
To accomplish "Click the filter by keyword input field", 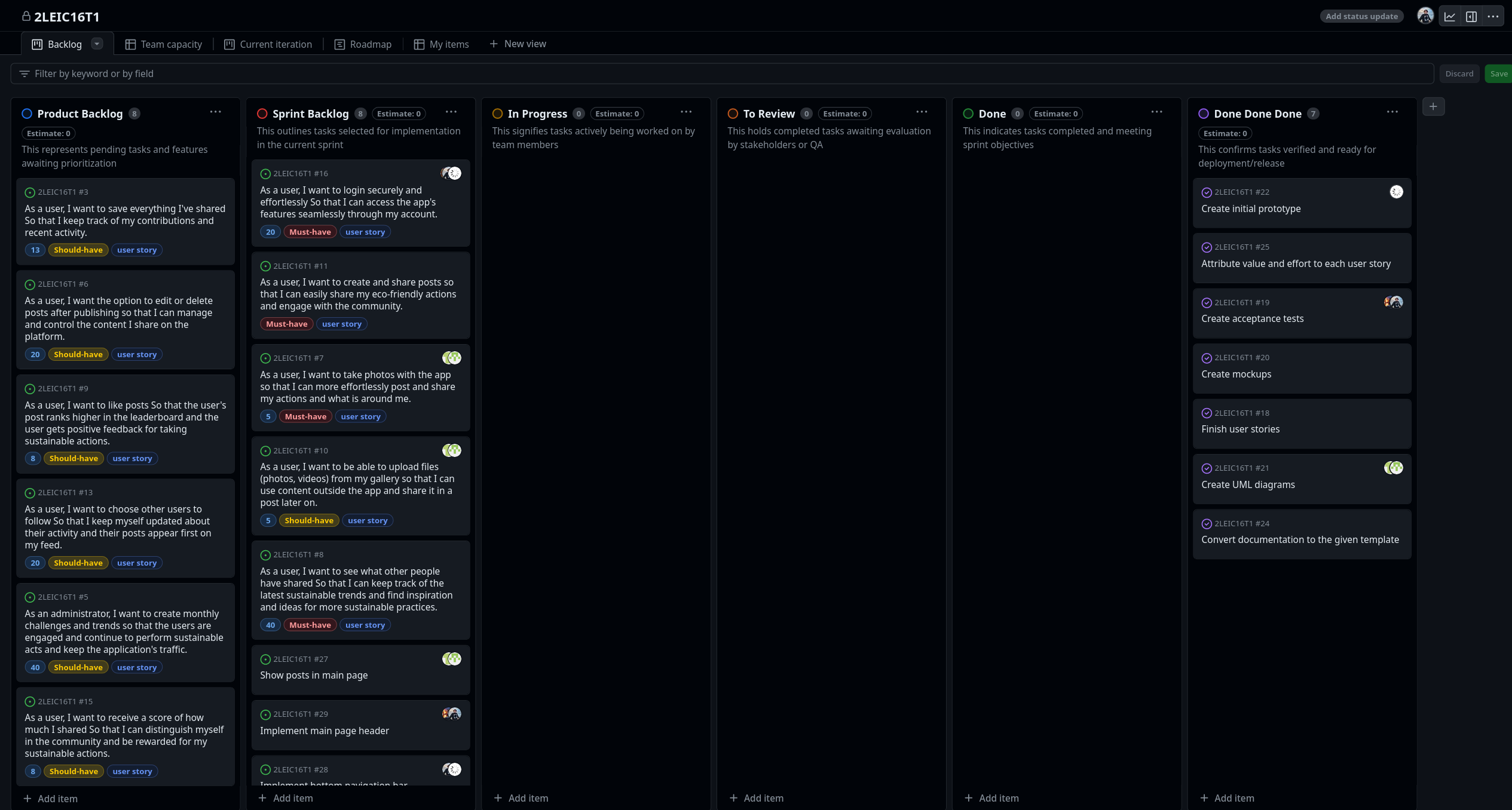I will (x=717, y=74).
